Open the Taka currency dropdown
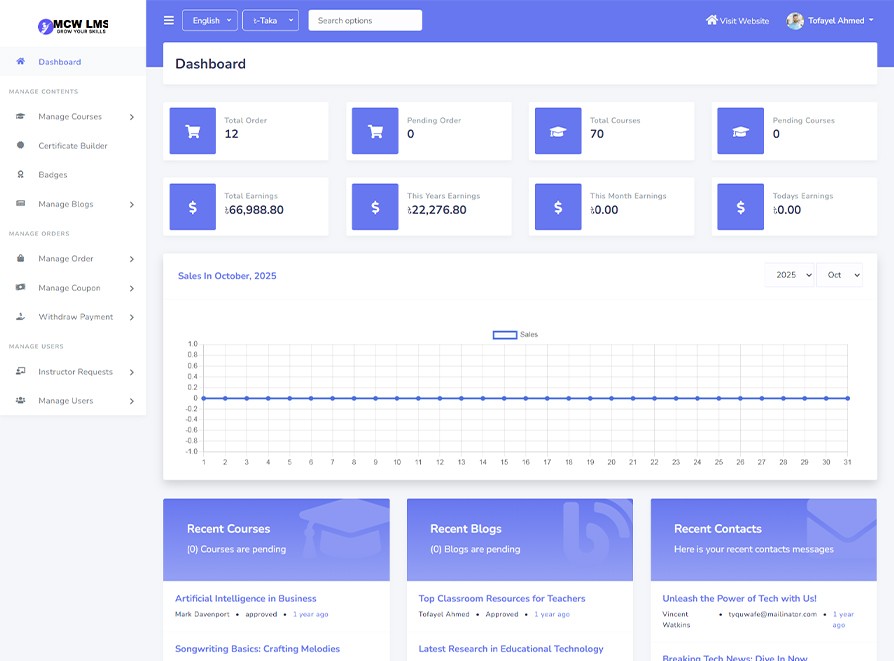894x661 pixels. (270, 20)
